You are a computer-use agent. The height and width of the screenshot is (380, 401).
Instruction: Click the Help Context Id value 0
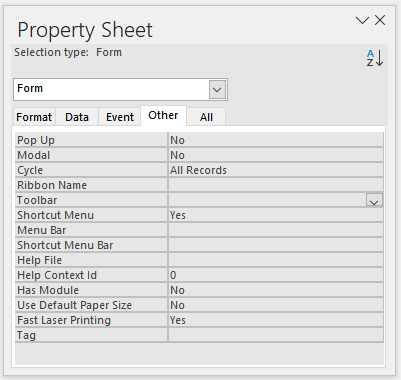click(x=276, y=275)
